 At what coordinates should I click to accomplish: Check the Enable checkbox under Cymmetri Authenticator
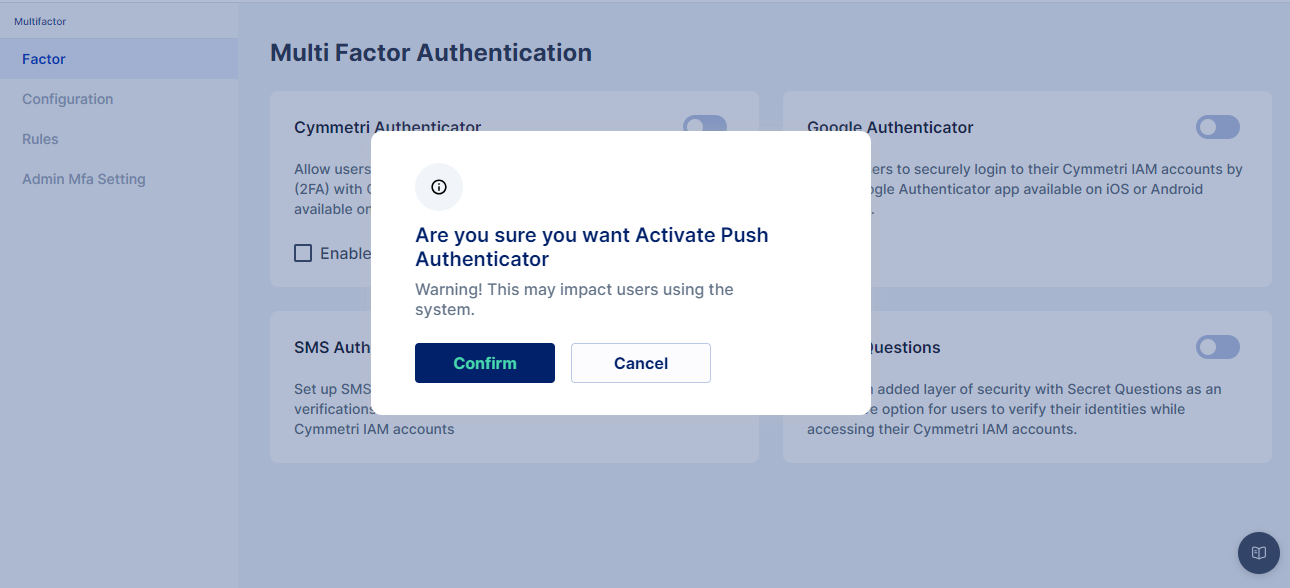[303, 253]
